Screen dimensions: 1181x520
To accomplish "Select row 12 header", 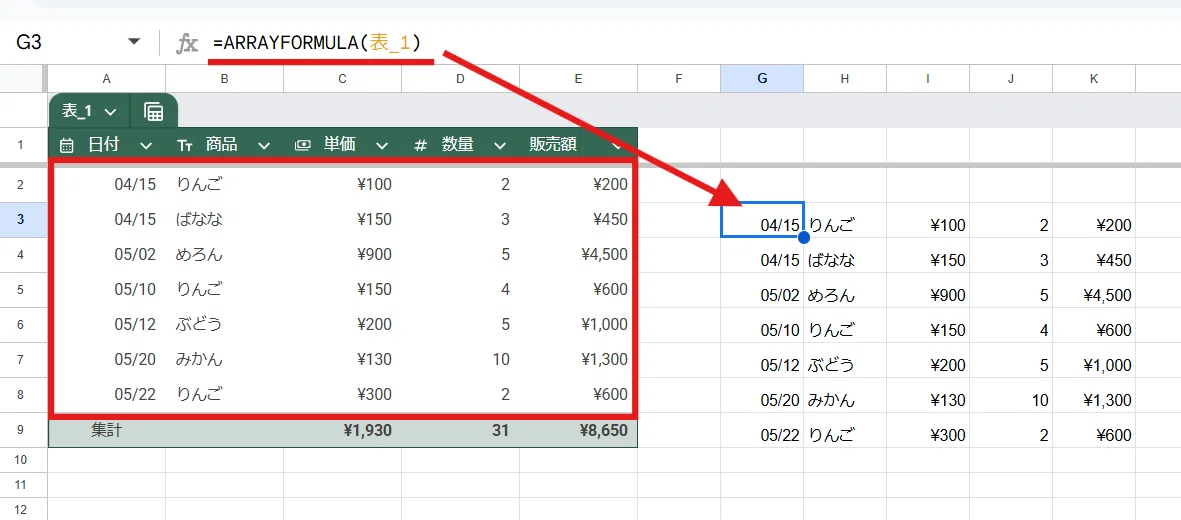I will pyautogui.click(x=20, y=509).
